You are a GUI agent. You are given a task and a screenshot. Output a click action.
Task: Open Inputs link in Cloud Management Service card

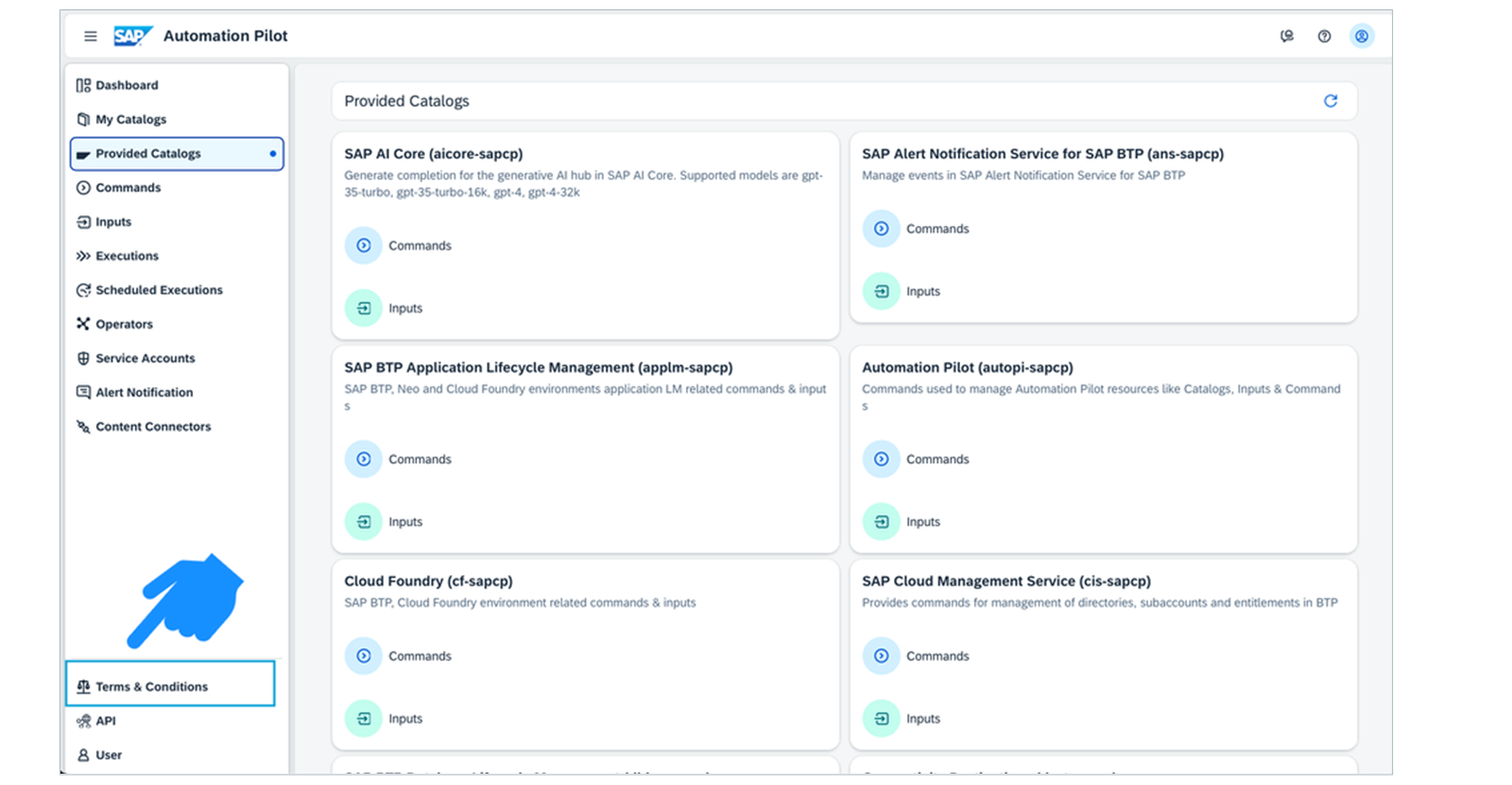point(923,718)
